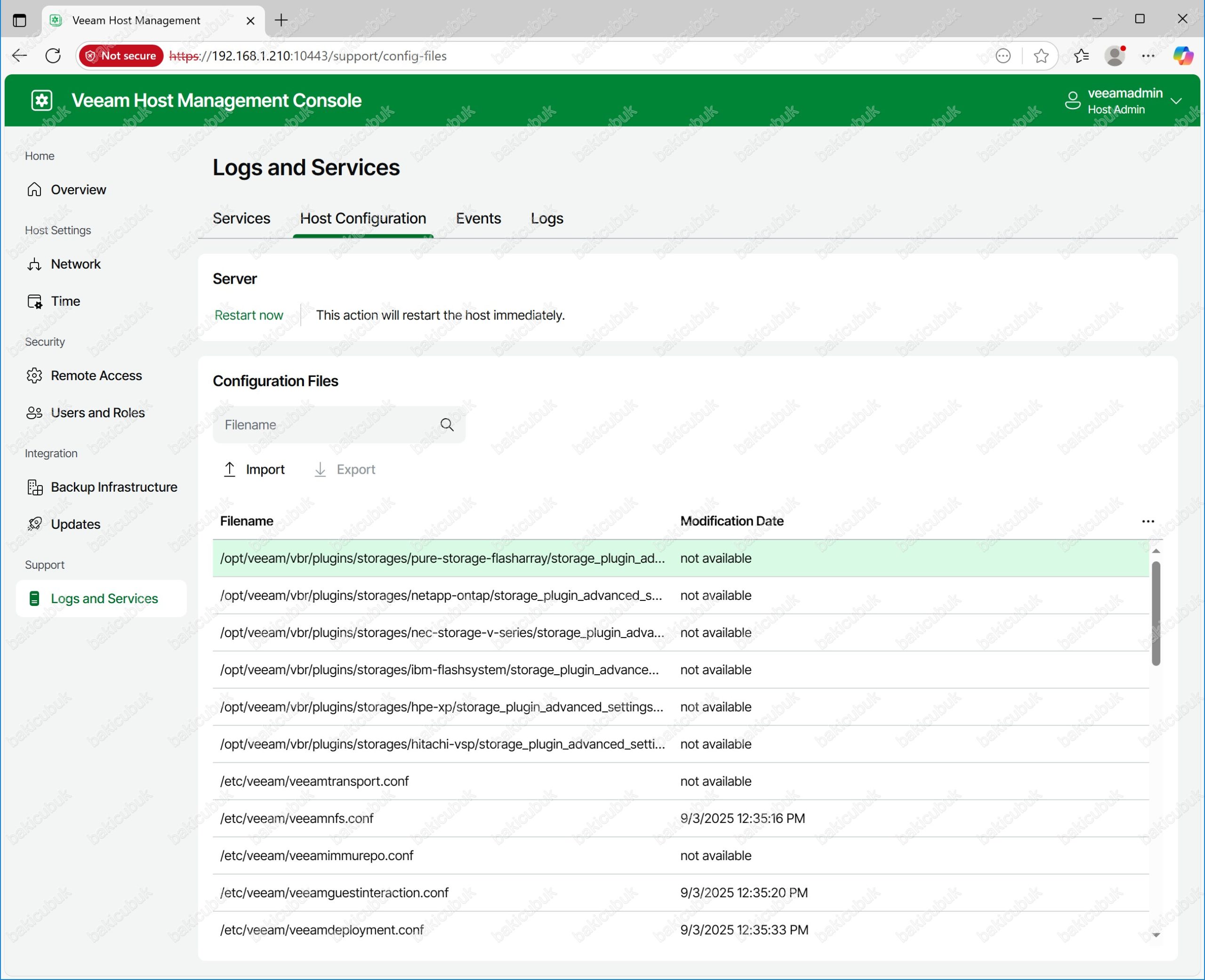Expand the veeamadmin account dropdown chevron
1205x980 pixels.
(1176, 101)
